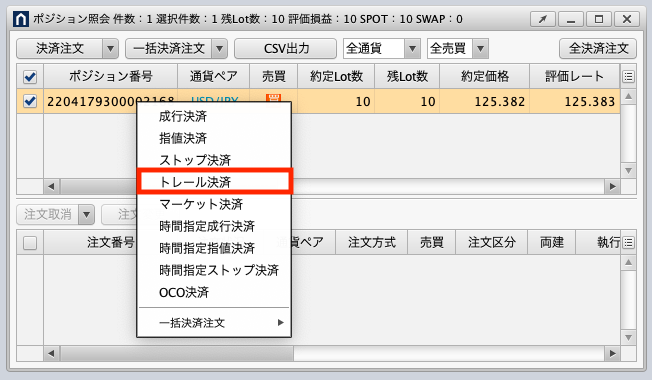652x380 pixels.
Task: Toggle the select-all positions header checkbox
Action: 30,77
